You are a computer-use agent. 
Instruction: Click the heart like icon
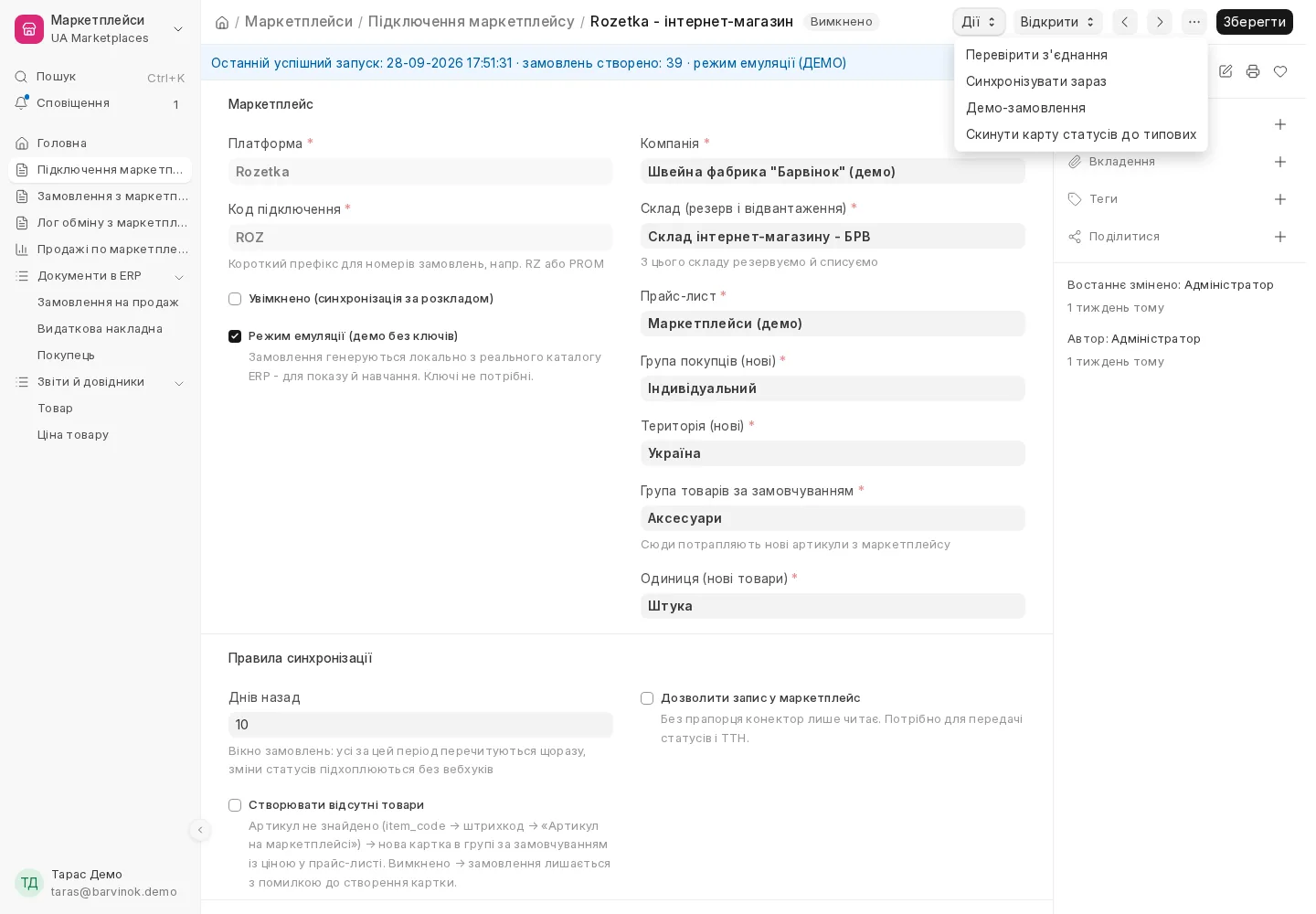[1280, 71]
